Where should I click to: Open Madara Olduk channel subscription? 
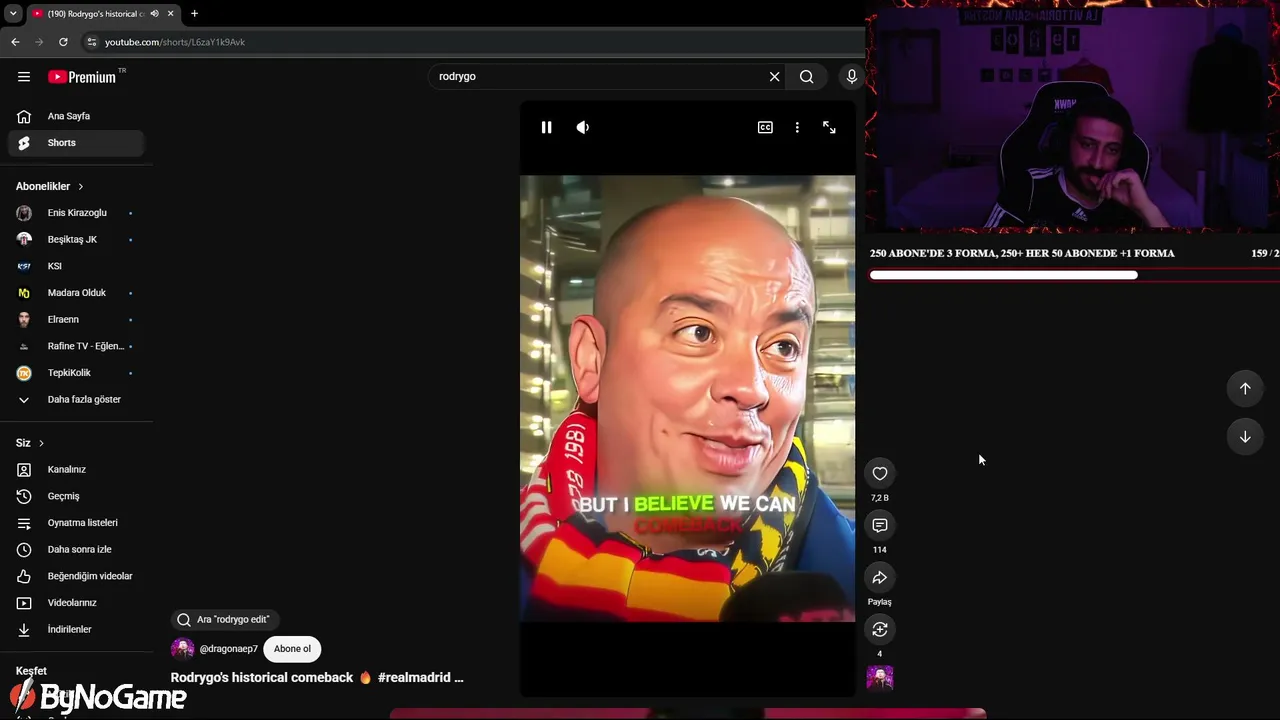76,293
